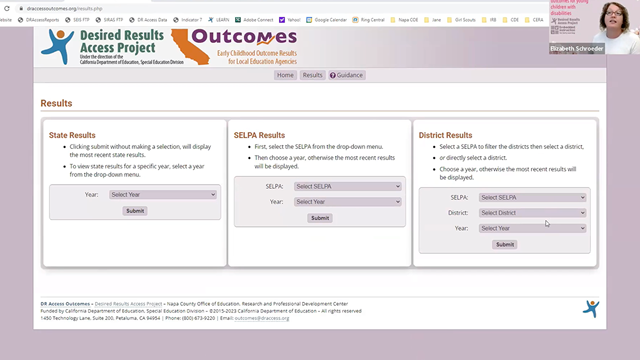Open the Napa COE bookmarks folder

[404, 20]
